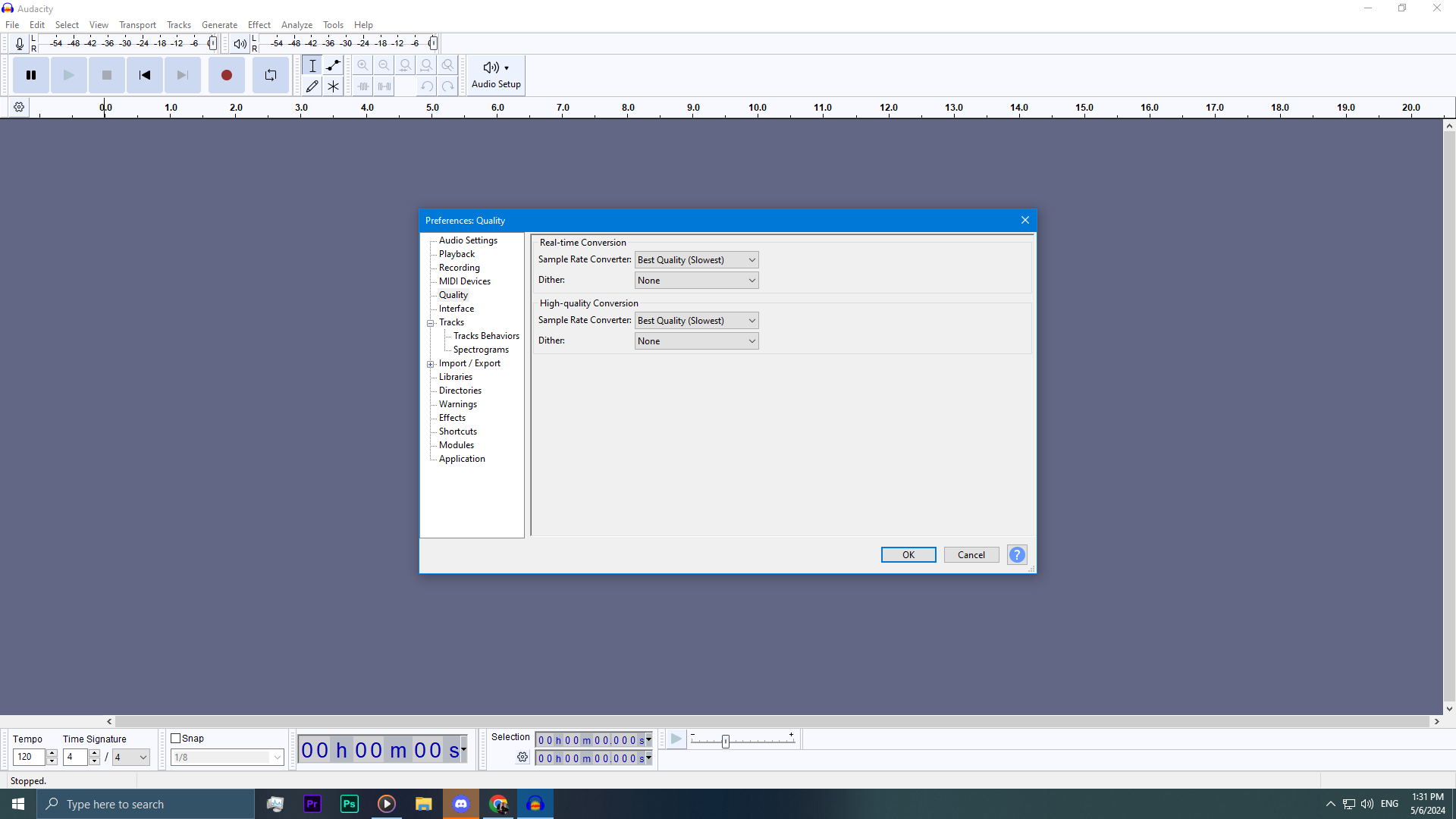Open High-quality Dither dropdown
Screen dimensions: 1456x819
tap(696, 341)
